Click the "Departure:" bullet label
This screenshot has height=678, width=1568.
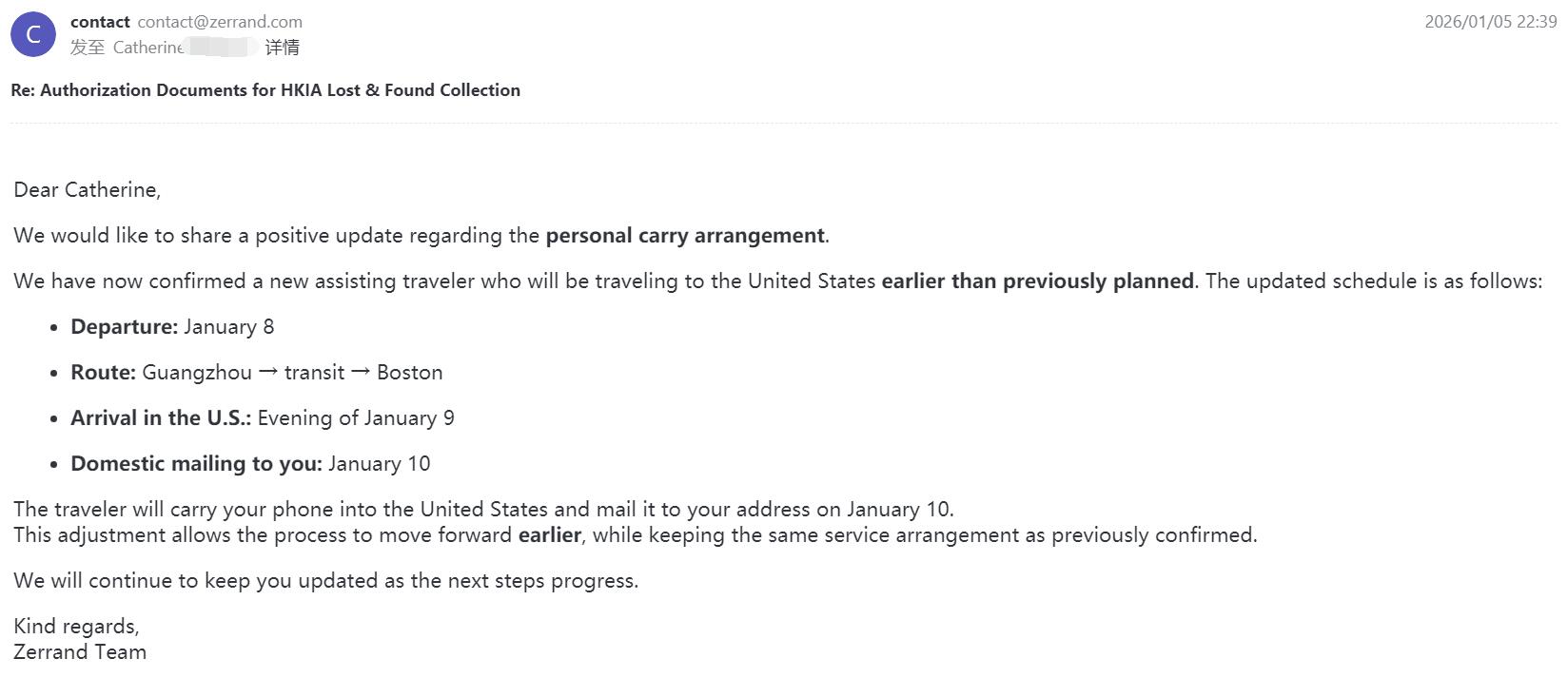[x=125, y=327]
